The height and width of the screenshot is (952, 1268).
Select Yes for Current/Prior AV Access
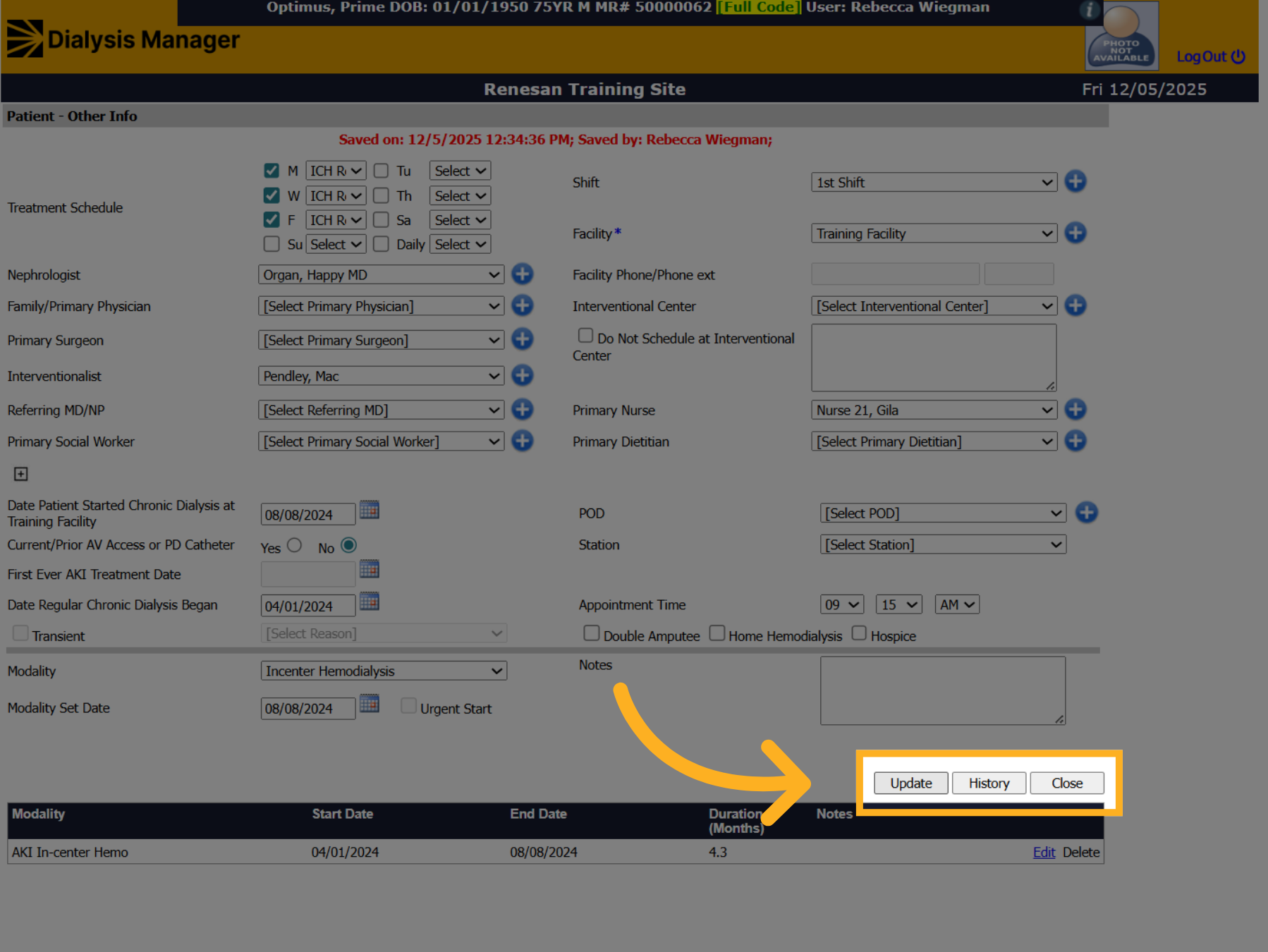[295, 545]
